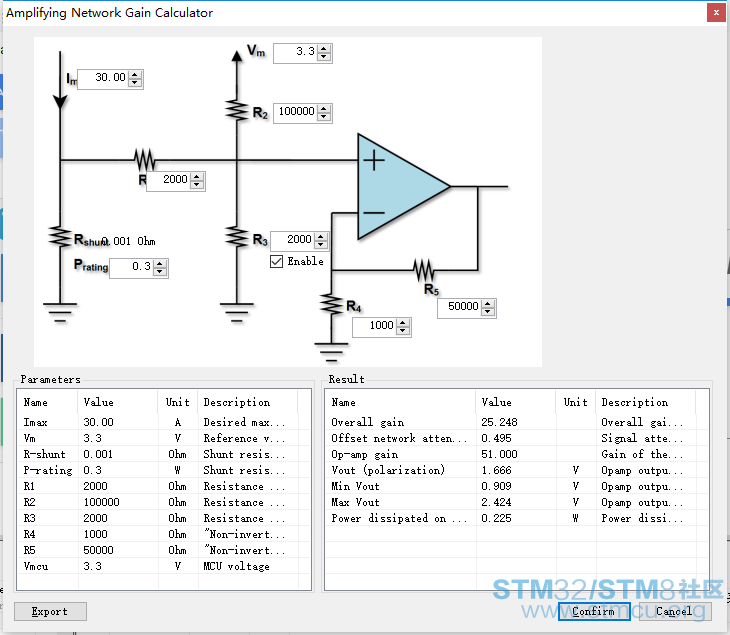Decrease R3 resistance with down arrow
730x635 pixels.
click(x=320, y=245)
